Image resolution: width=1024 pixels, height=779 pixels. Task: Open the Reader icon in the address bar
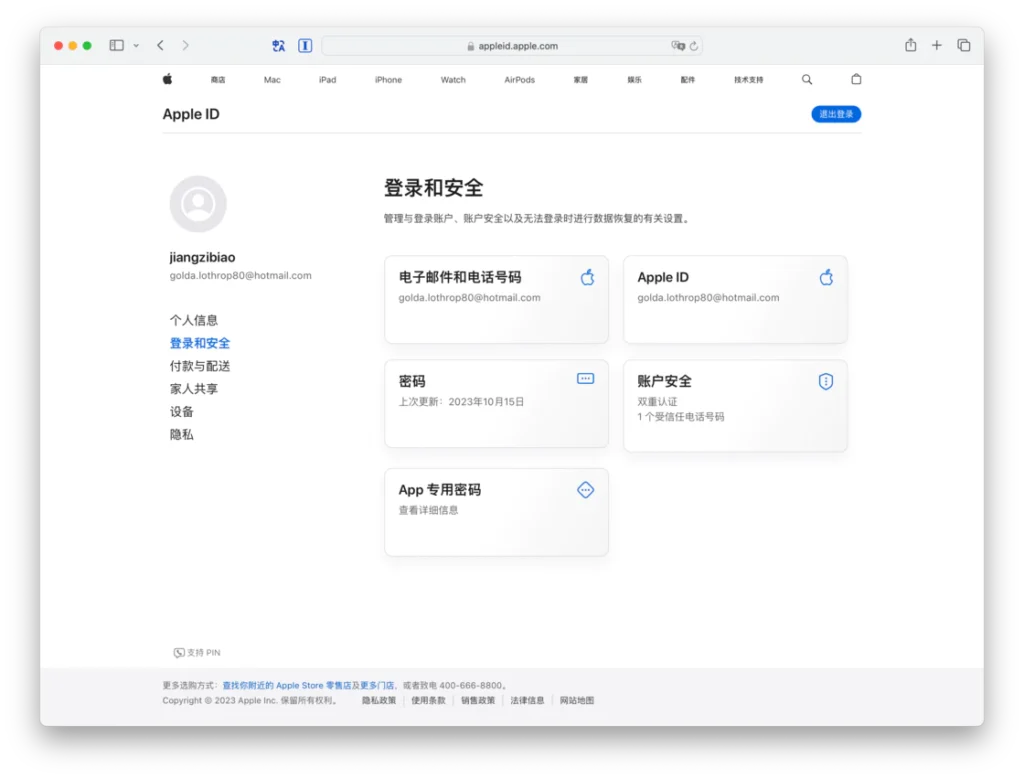click(x=305, y=45)
